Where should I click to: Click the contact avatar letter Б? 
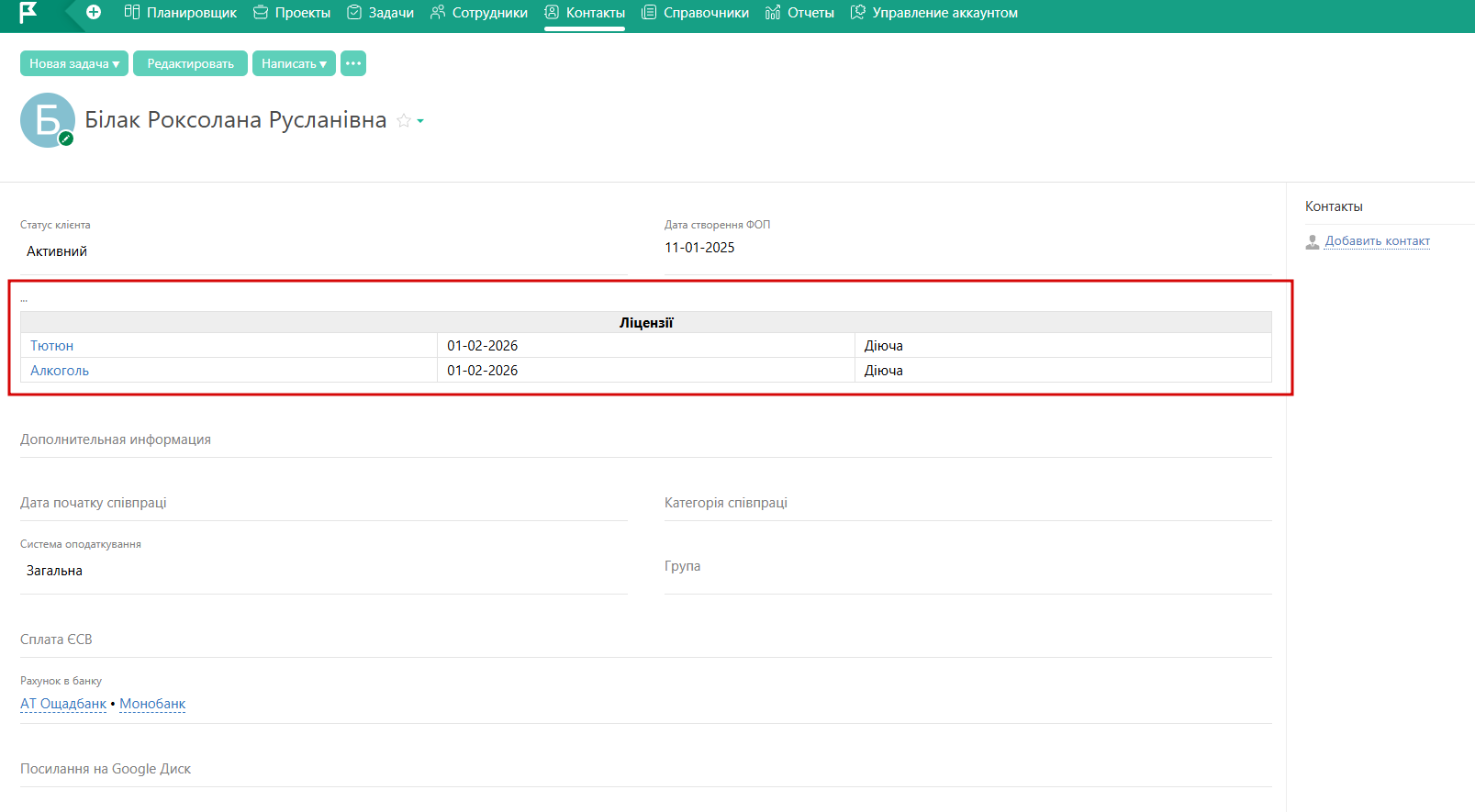point(47,120)
